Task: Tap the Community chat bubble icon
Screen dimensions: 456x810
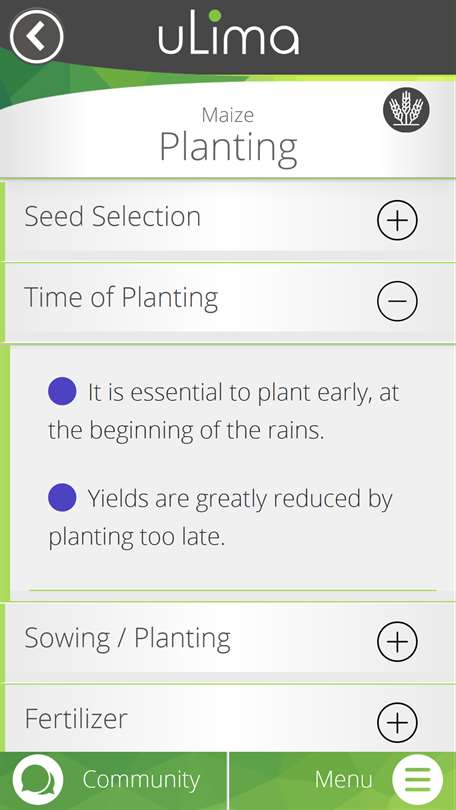Action: pos(38,780)
